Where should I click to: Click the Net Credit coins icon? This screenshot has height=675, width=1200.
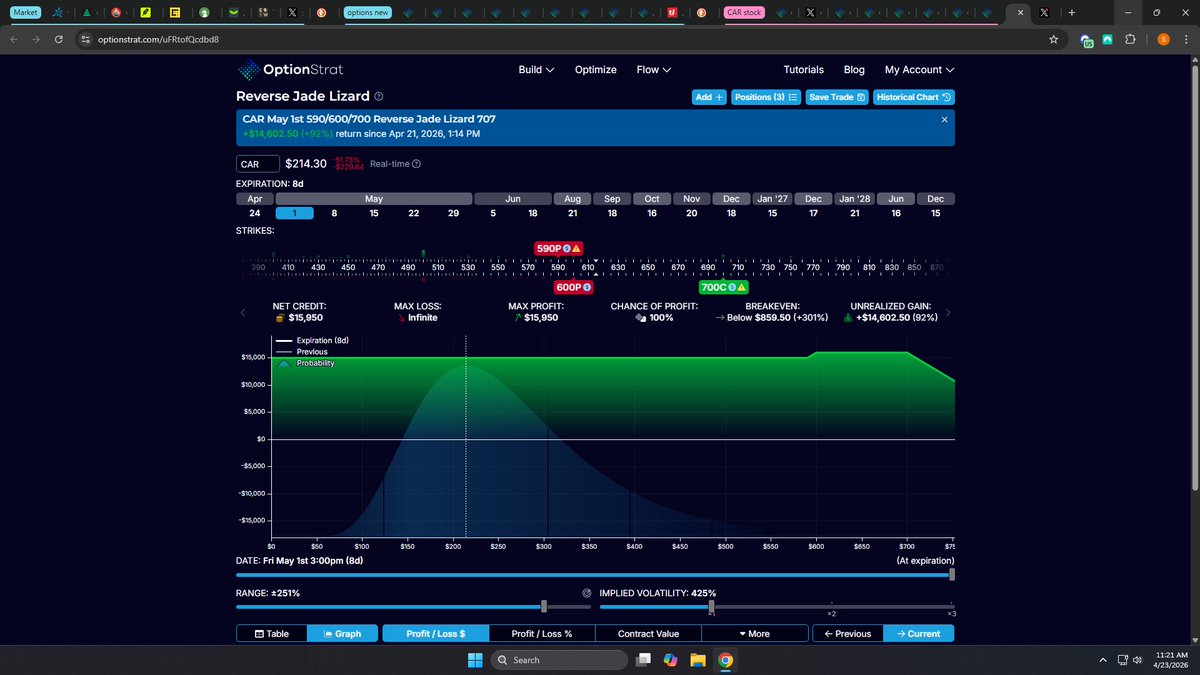point(281,318)
